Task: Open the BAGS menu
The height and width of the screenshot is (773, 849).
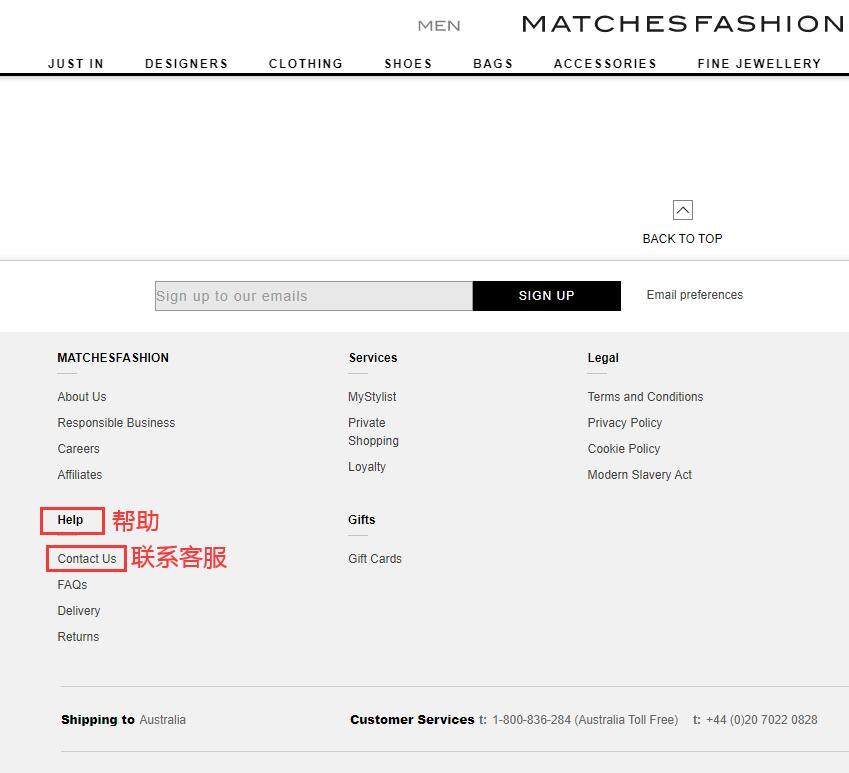Action: (x=493, y=64)
